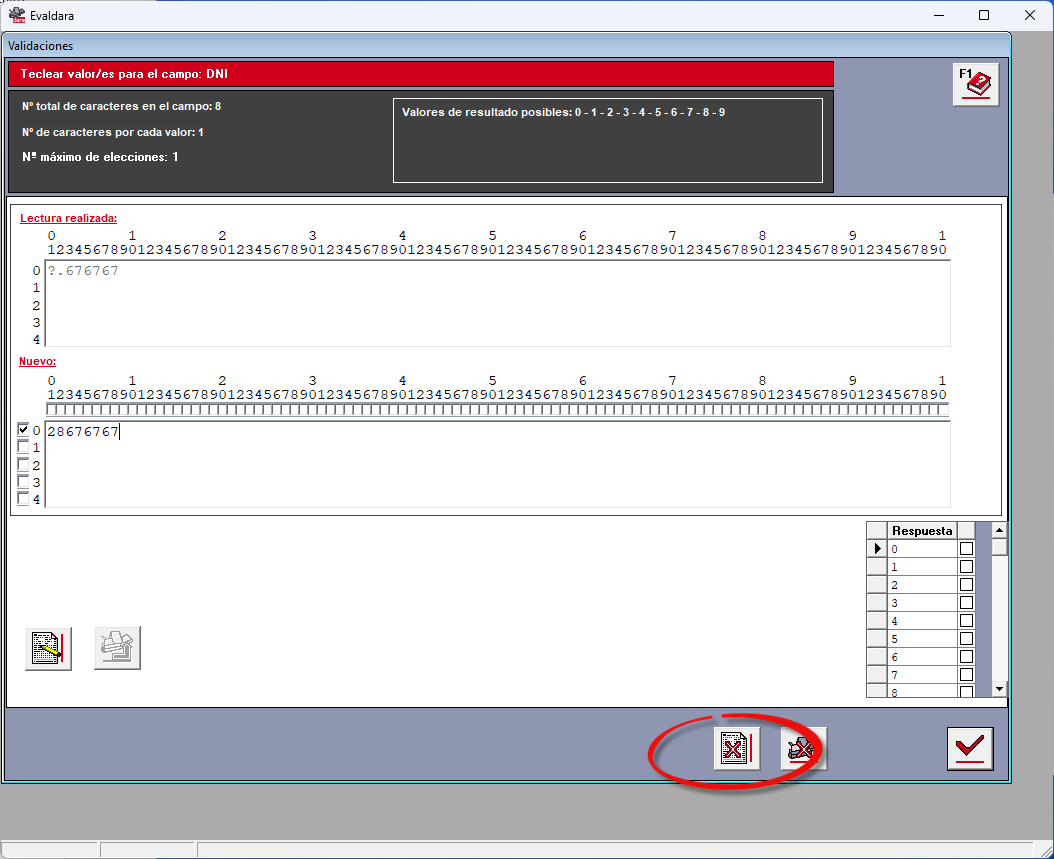Click the cancel scanner reading icon

pos(803,748)
